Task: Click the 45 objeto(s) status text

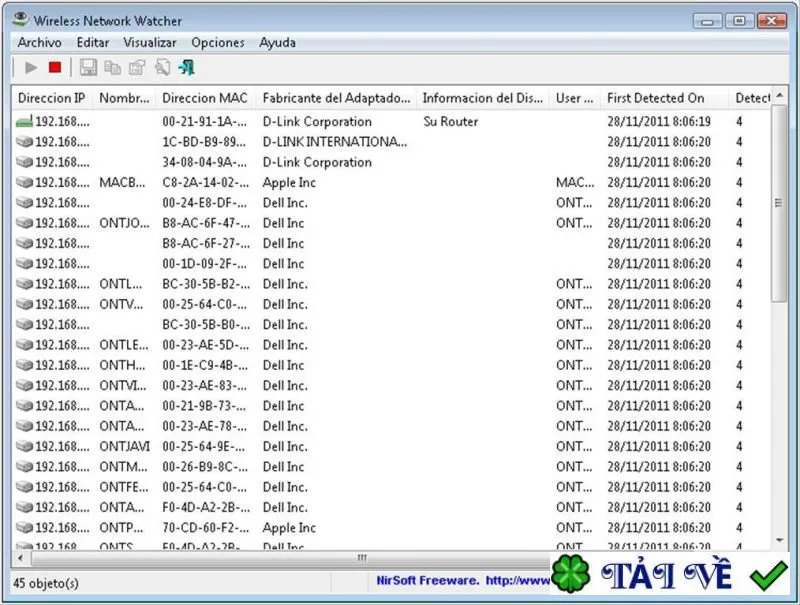Action: coord(46,583)
